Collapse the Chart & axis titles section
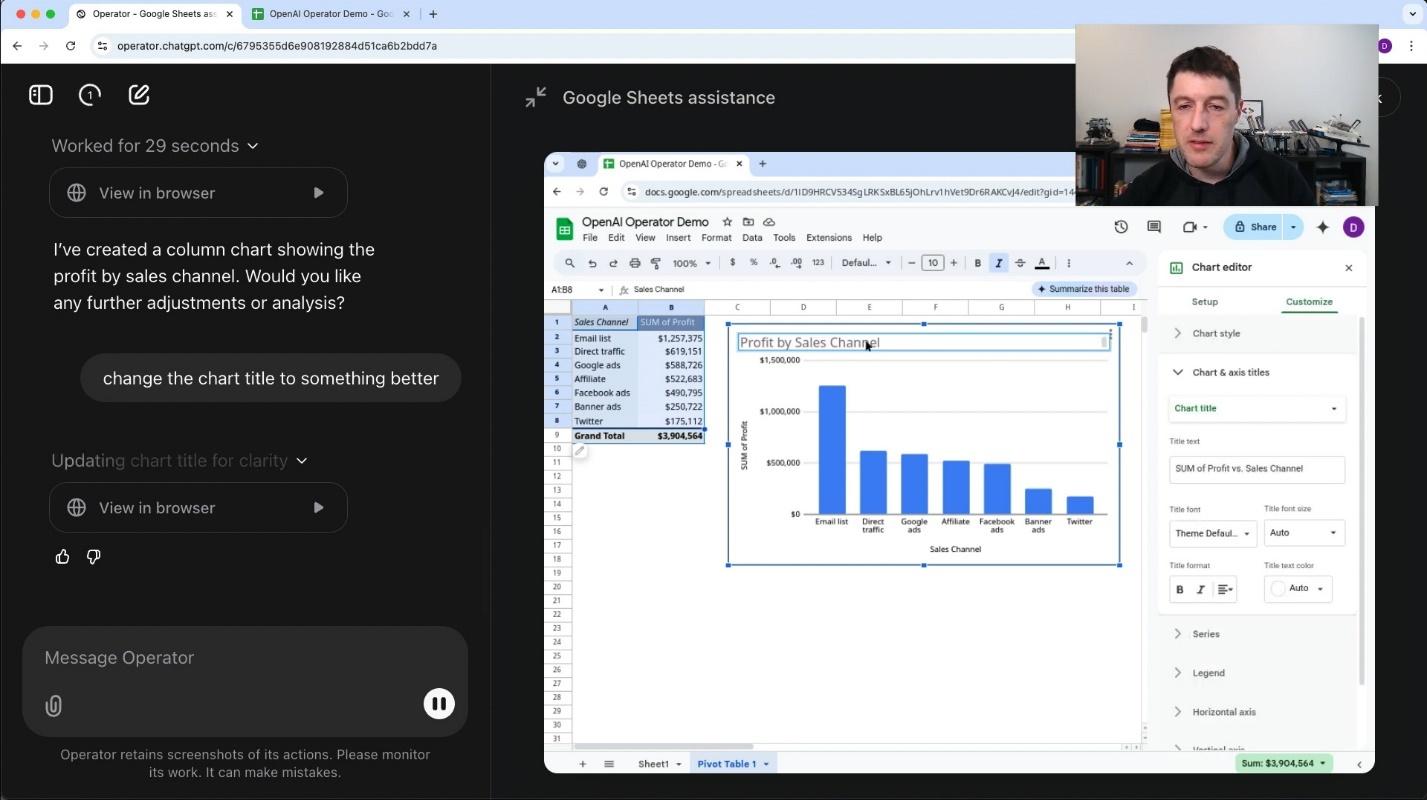This screenshot has height=800, width=1427. (x=1258, y=372)
